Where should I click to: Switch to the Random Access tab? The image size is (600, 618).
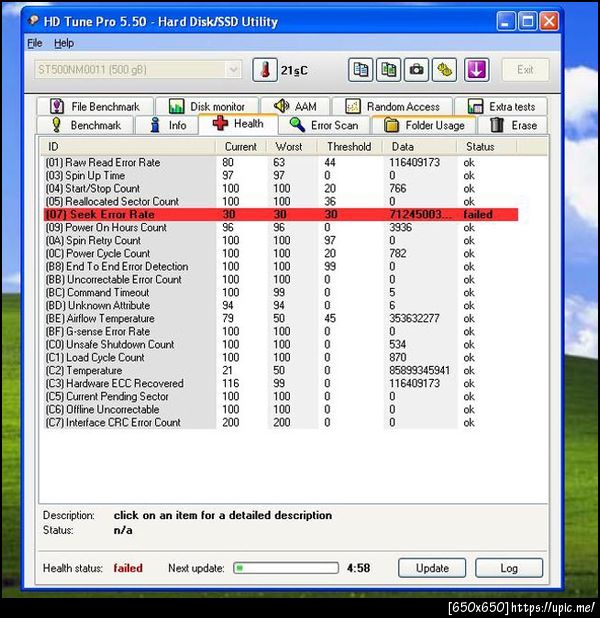[x=393, y=106]
